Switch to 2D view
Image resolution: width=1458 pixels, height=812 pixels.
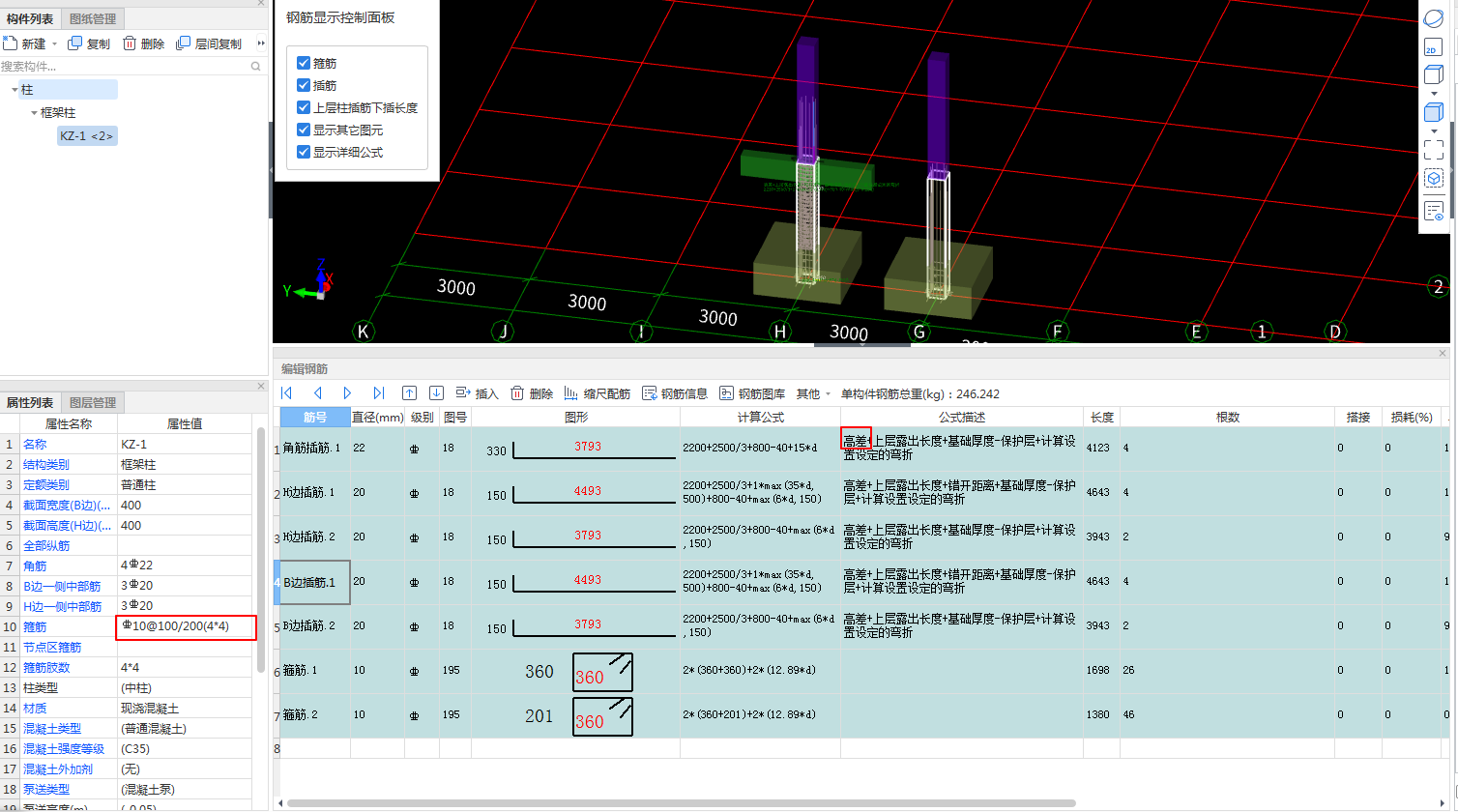click(1434, 46)
